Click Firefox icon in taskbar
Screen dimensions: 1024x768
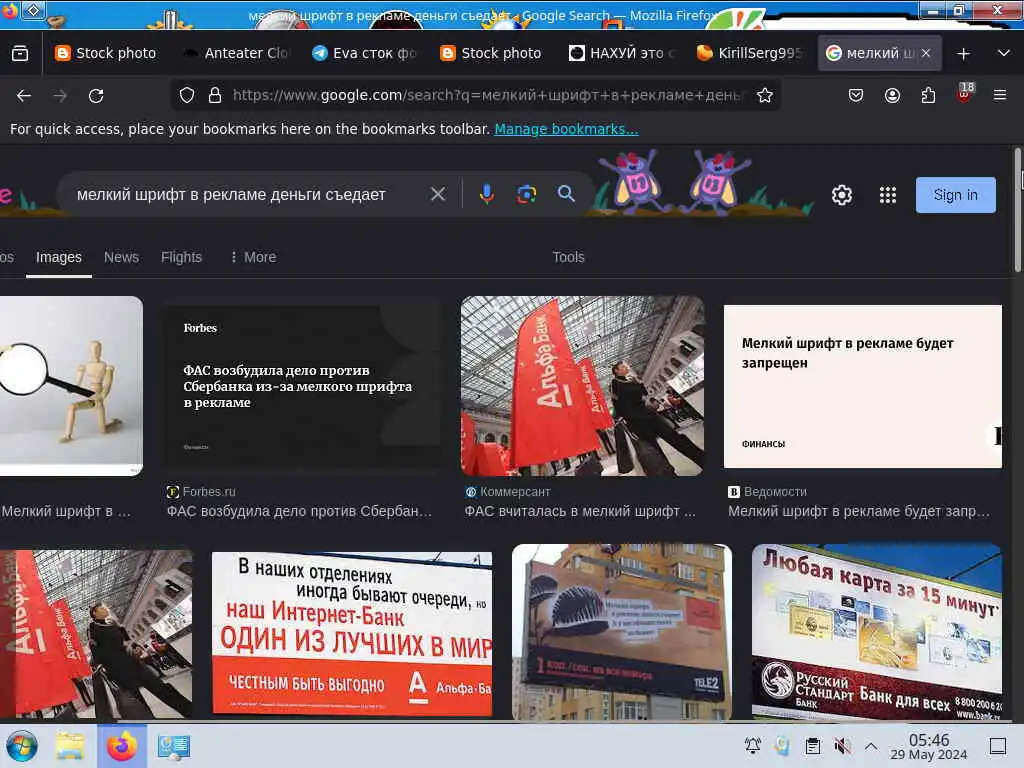tap(122, 746)
